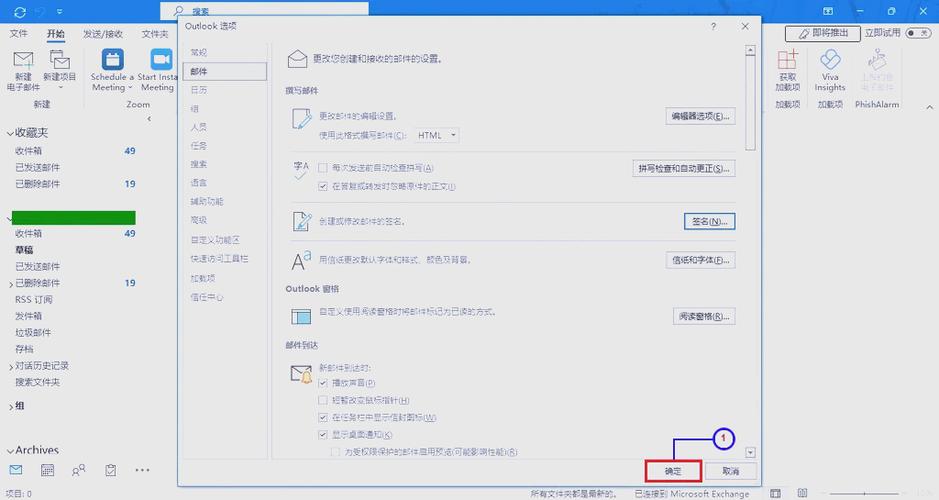
Task: Click the search magnifier icon
Action: coord(178,11)
